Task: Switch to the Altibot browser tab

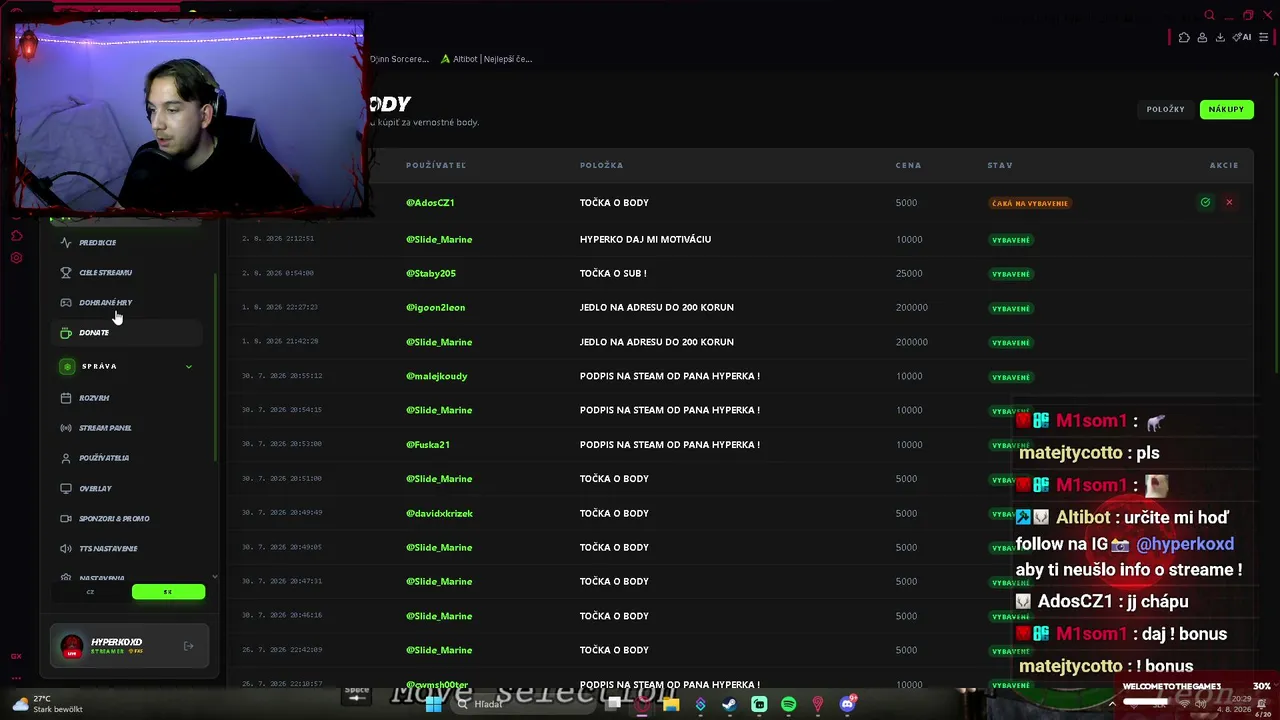Action: (x=486, y=59)
